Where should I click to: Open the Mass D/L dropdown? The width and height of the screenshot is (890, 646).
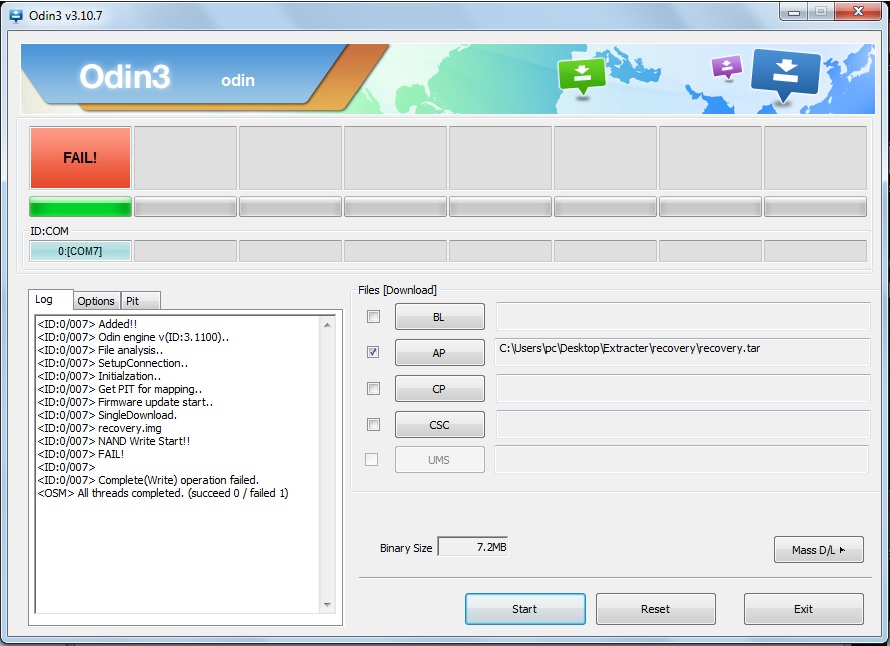[x=818, y=549]
